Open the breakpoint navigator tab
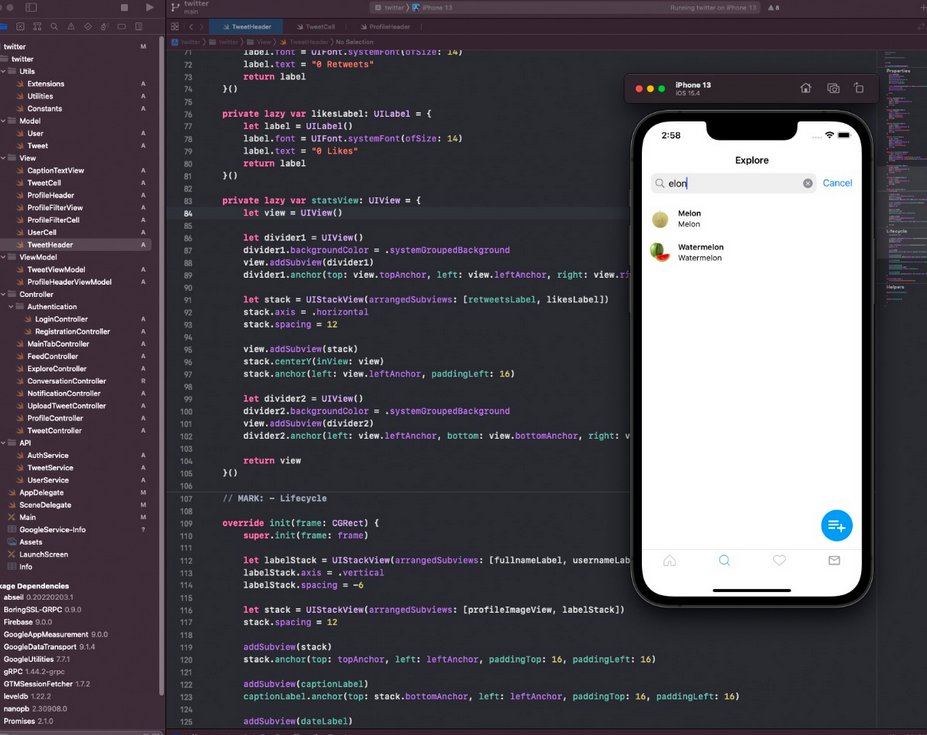Viewport: 927px width, 735px height. tap(122, 27)
